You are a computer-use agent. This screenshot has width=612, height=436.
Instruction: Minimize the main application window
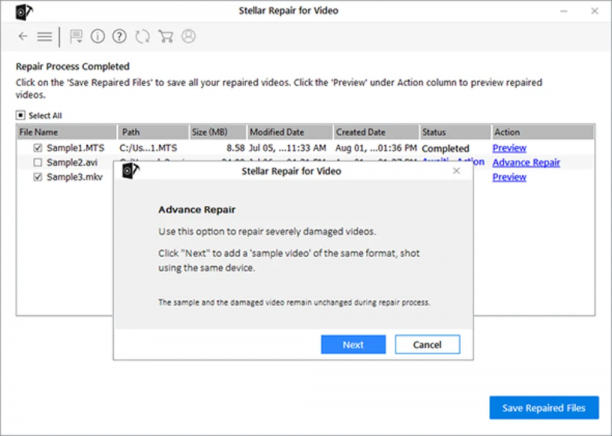564,11
